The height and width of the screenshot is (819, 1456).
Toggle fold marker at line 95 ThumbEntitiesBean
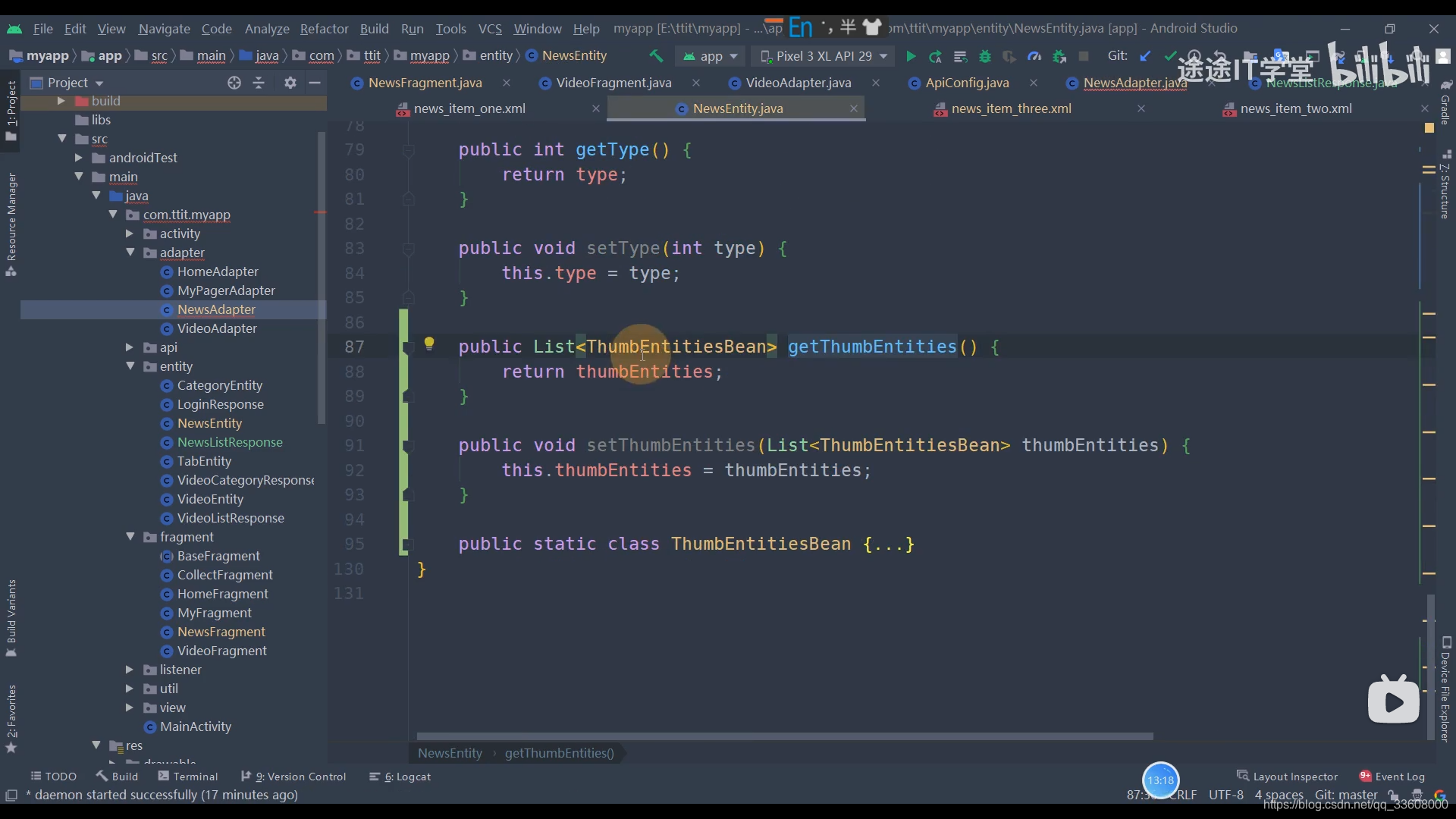407,544
